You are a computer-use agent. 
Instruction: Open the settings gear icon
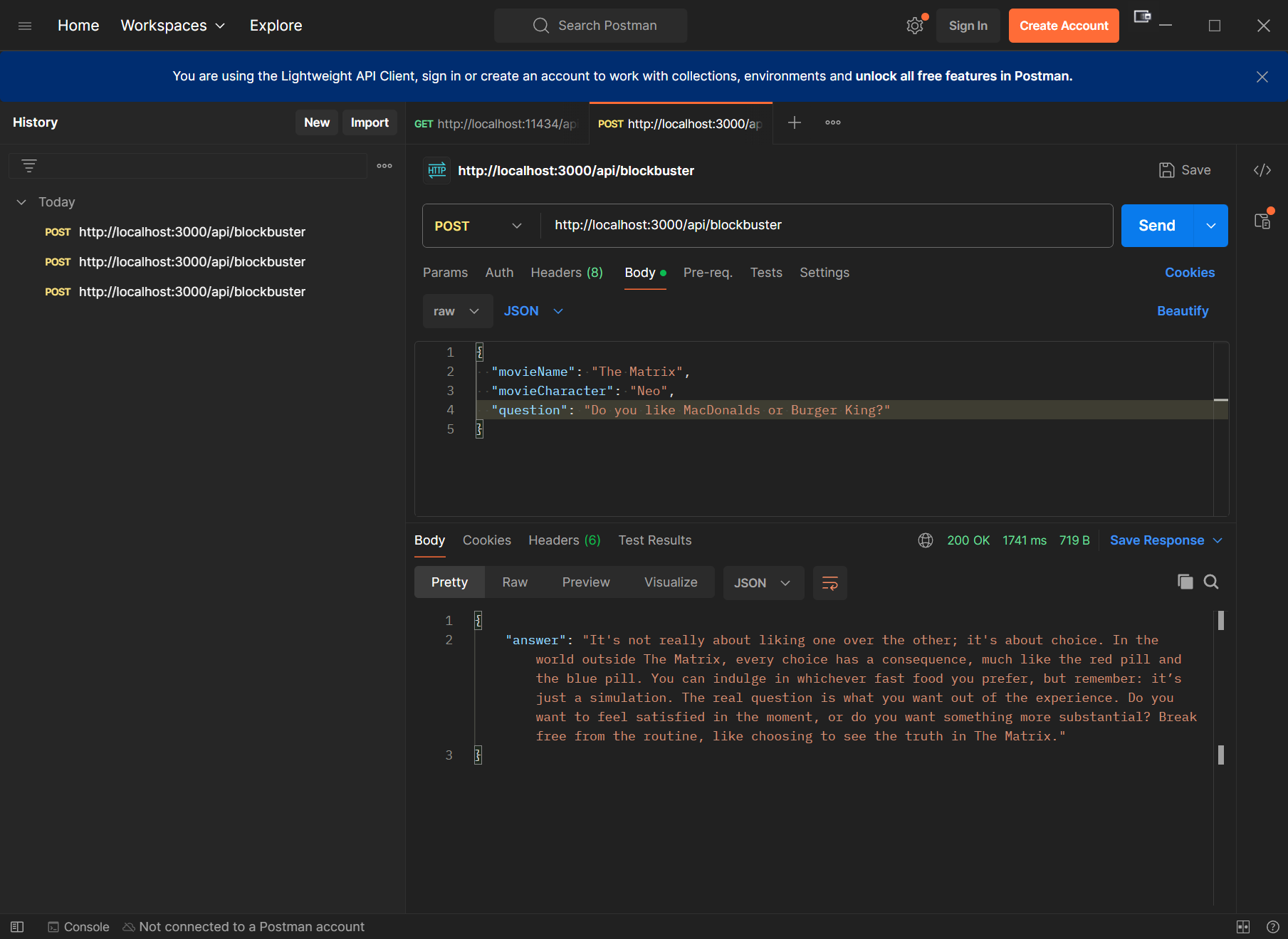pos(914,26)
